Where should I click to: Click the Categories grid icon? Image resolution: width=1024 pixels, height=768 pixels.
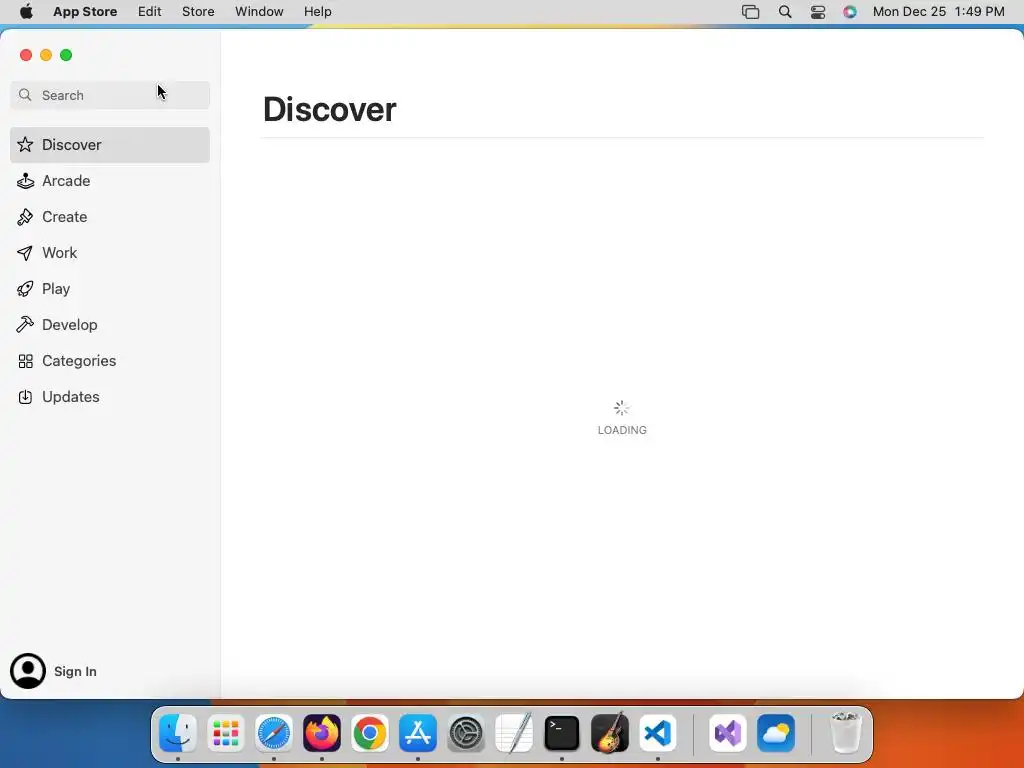(x=25, y=361)
